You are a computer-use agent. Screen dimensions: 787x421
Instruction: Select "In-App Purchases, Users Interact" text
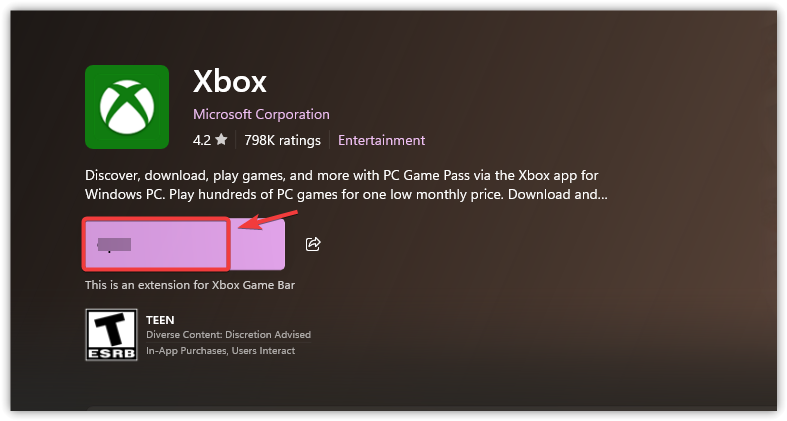point(220,350)
